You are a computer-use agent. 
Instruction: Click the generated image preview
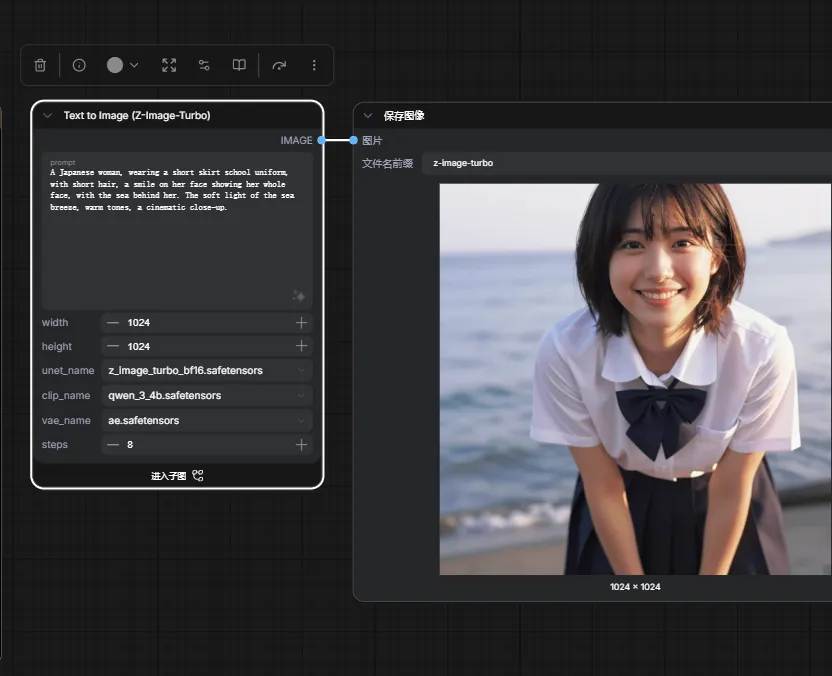point(635,379)
